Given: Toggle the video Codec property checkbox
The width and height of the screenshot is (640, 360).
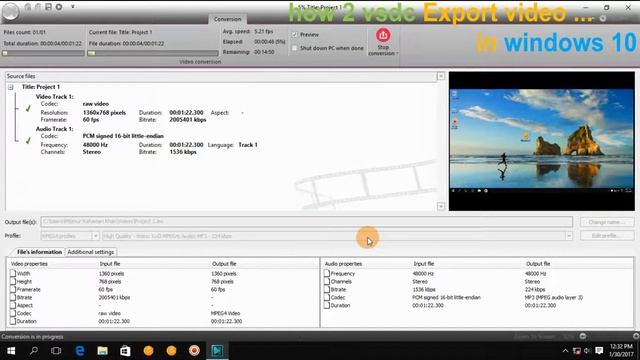Looking at the screenshot, I should tap(13, 313).
